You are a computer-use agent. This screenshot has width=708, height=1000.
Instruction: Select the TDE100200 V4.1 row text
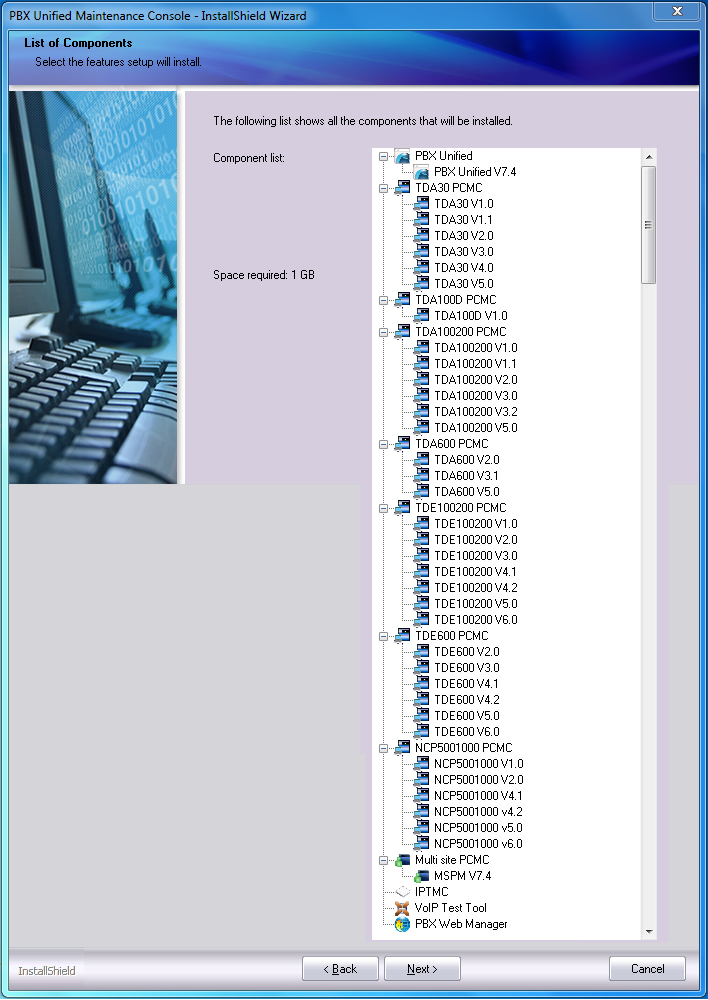pos(475,571)
